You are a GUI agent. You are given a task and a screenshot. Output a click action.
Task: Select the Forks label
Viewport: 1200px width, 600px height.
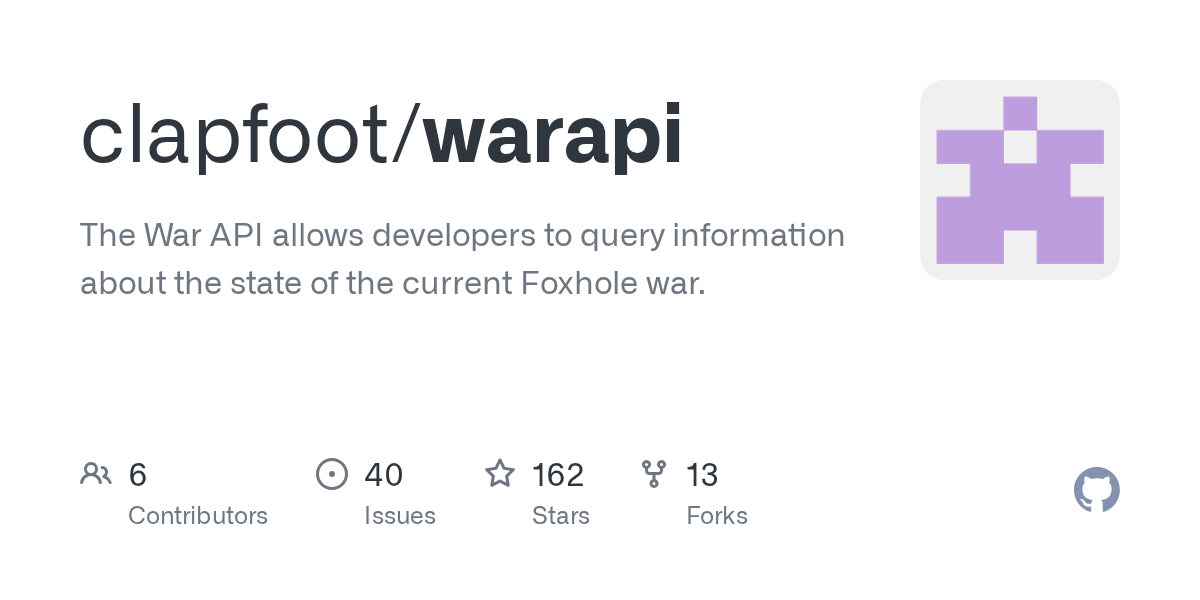[x=717, y=516]
